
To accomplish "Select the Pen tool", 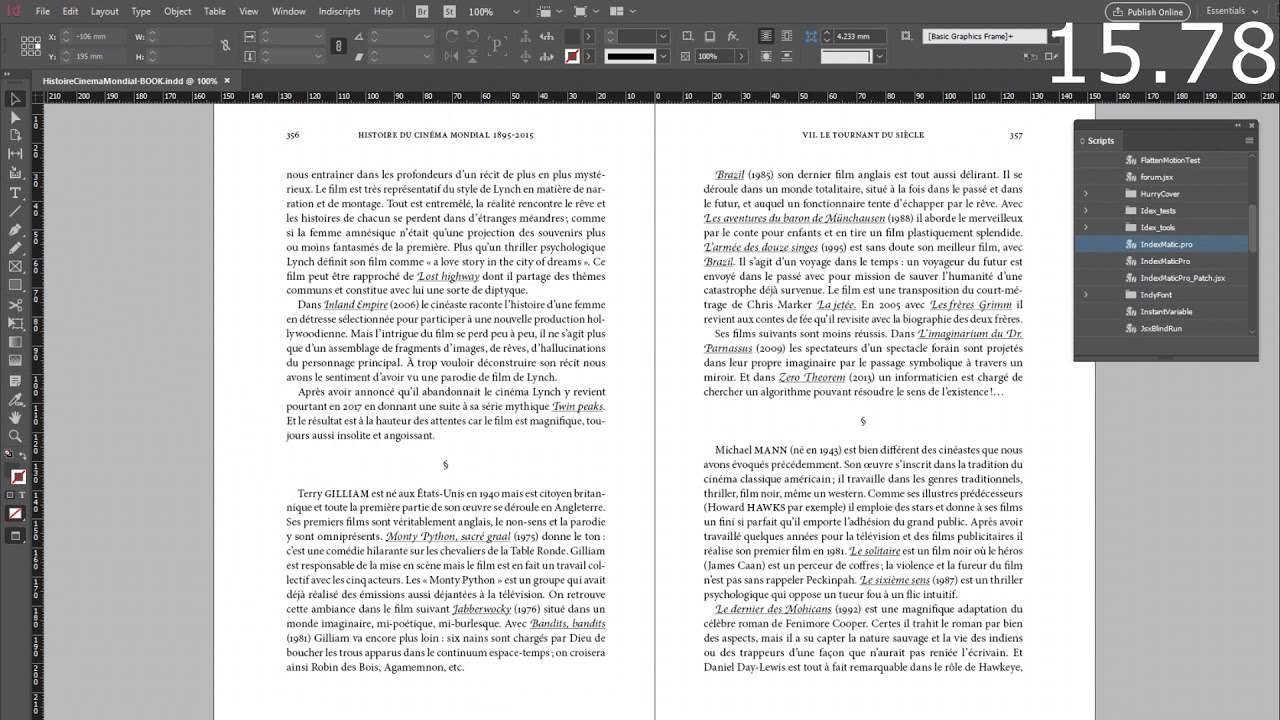I will tap(15, 229).
